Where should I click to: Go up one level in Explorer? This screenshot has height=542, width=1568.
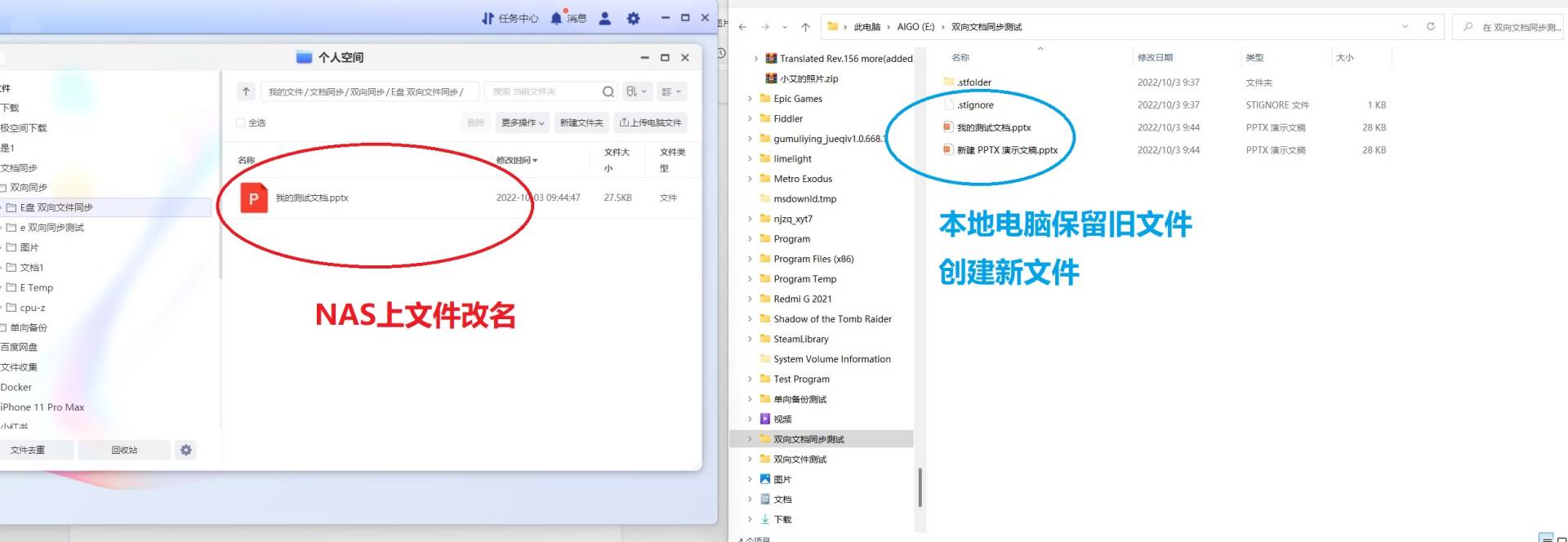point(805,27)
